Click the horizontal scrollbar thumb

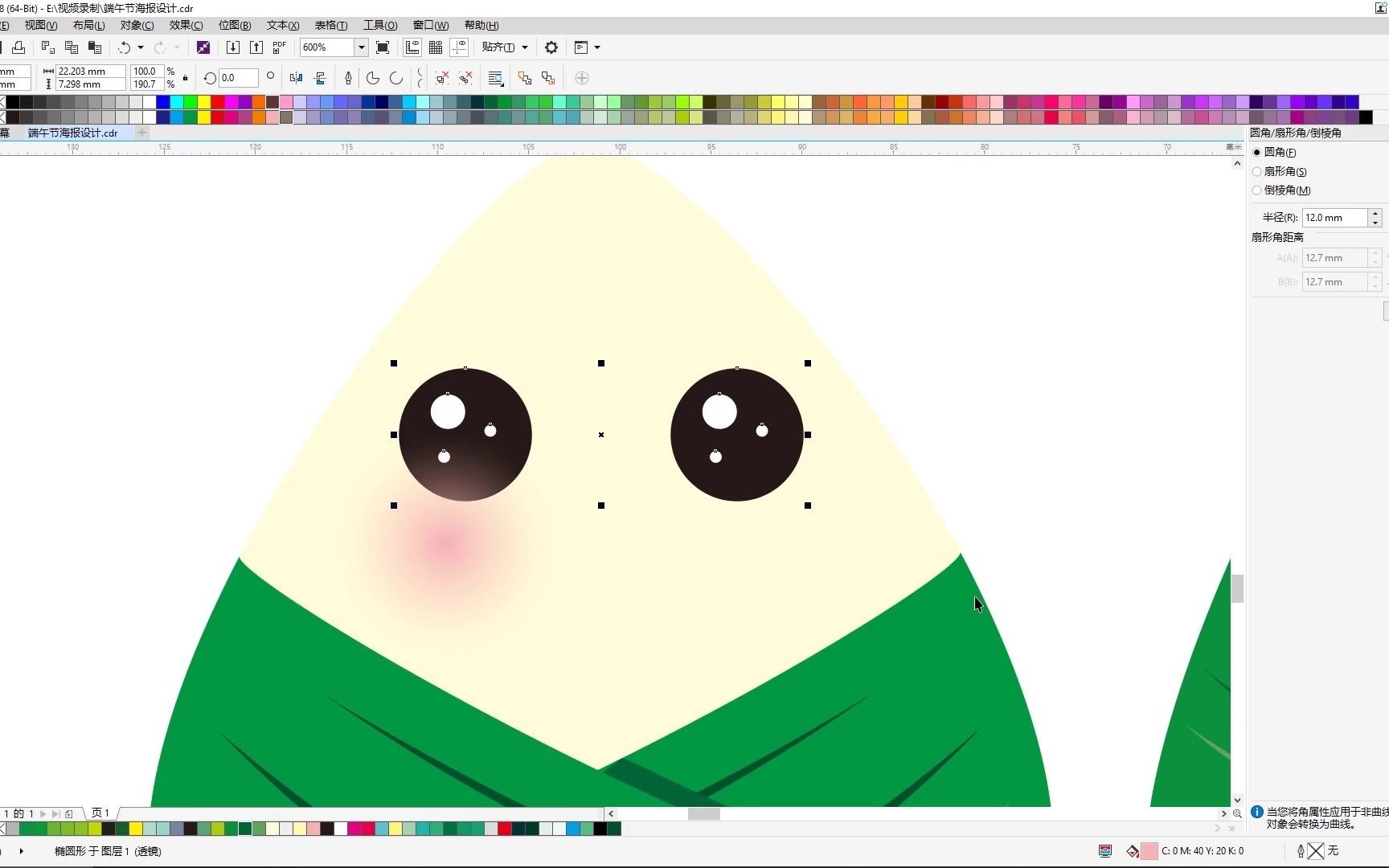click(704, 813)
